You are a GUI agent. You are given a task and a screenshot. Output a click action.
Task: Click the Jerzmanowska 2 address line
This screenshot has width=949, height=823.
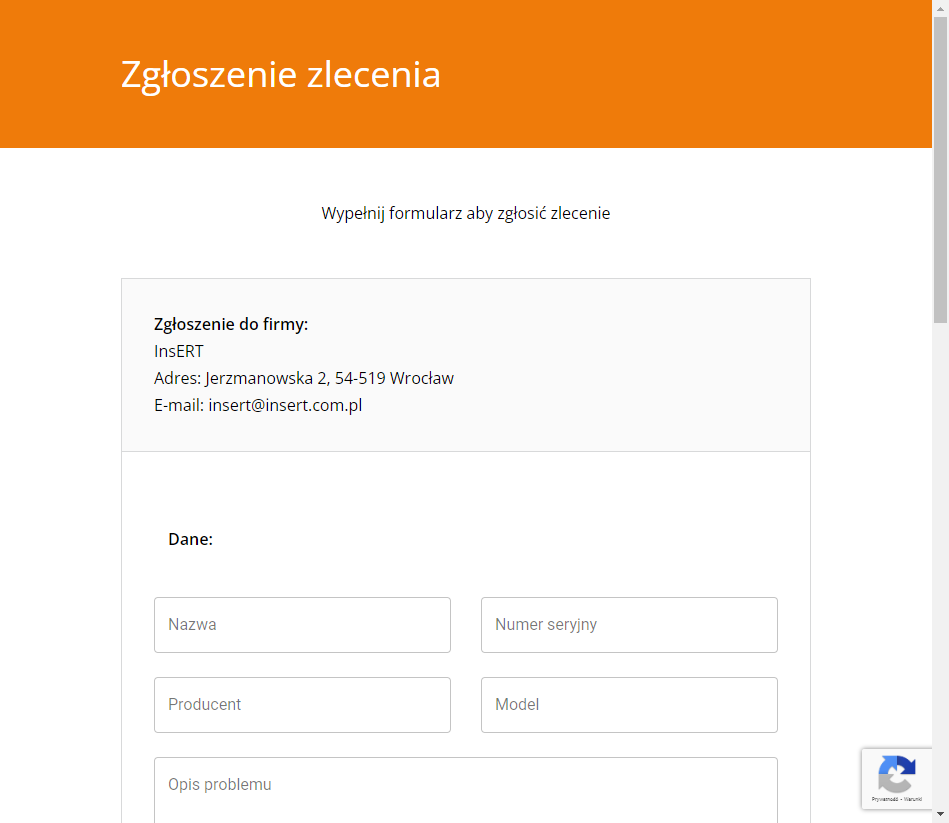[304, 378]
